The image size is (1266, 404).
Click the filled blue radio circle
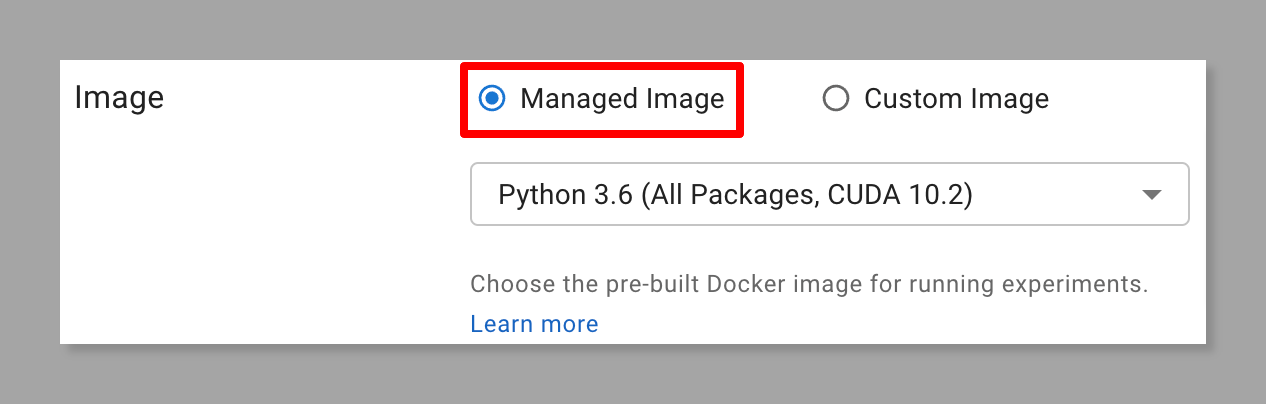[x=491, y=98]
